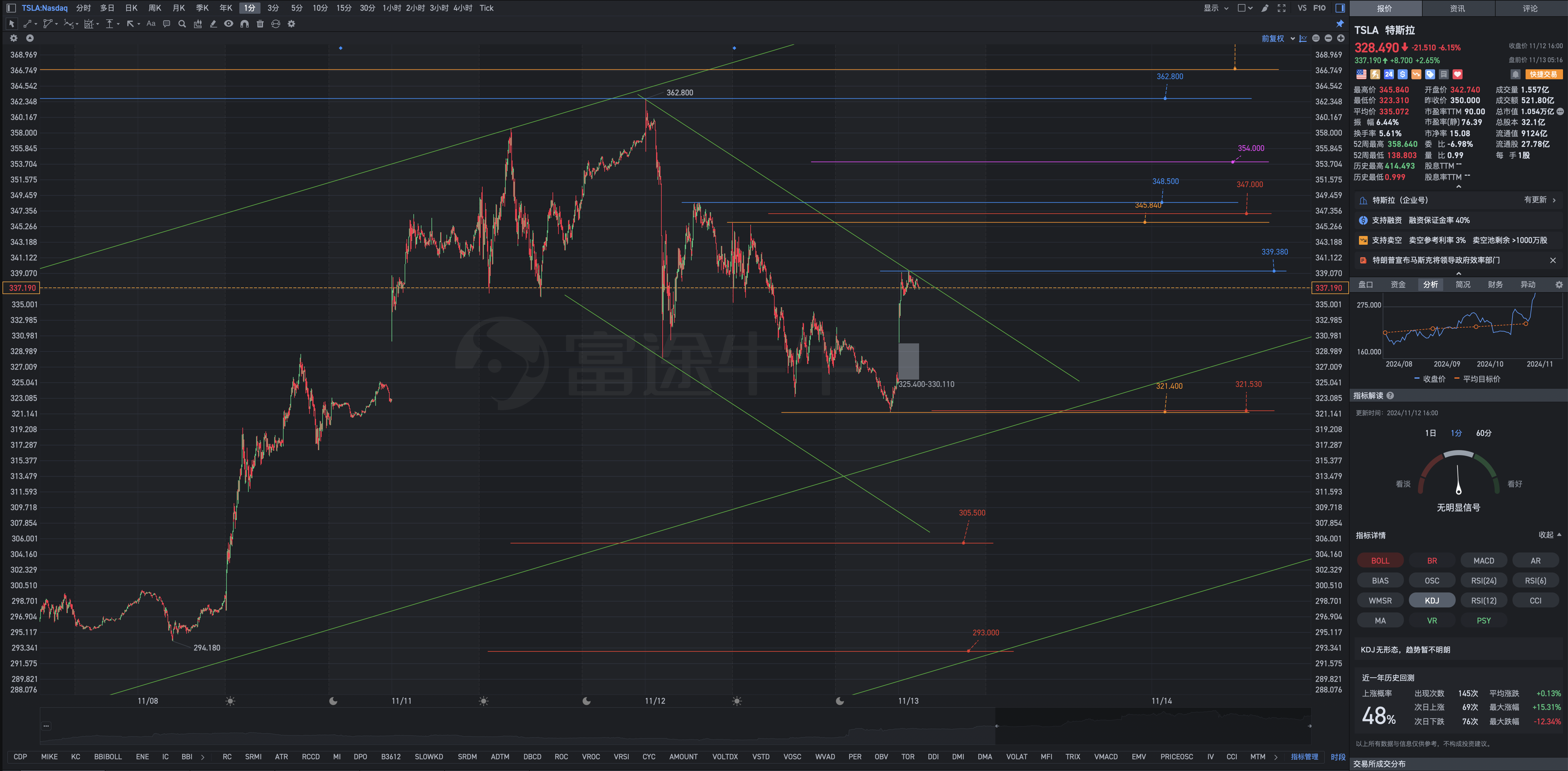
Task: Open F10 company information
Action: pyautogui.click(x=1320, y=8)
